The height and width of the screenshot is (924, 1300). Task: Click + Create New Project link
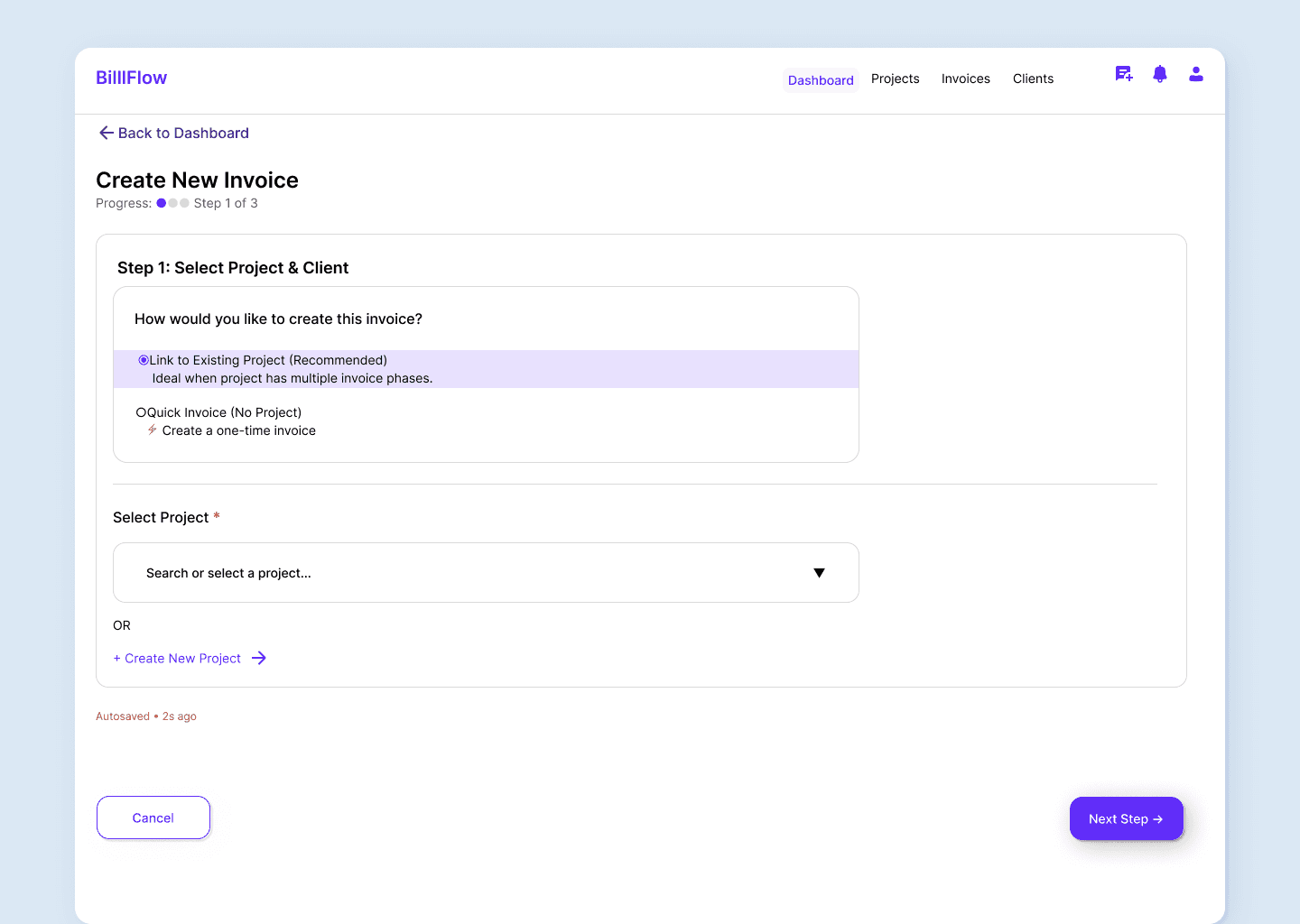[x=177, y=658]
